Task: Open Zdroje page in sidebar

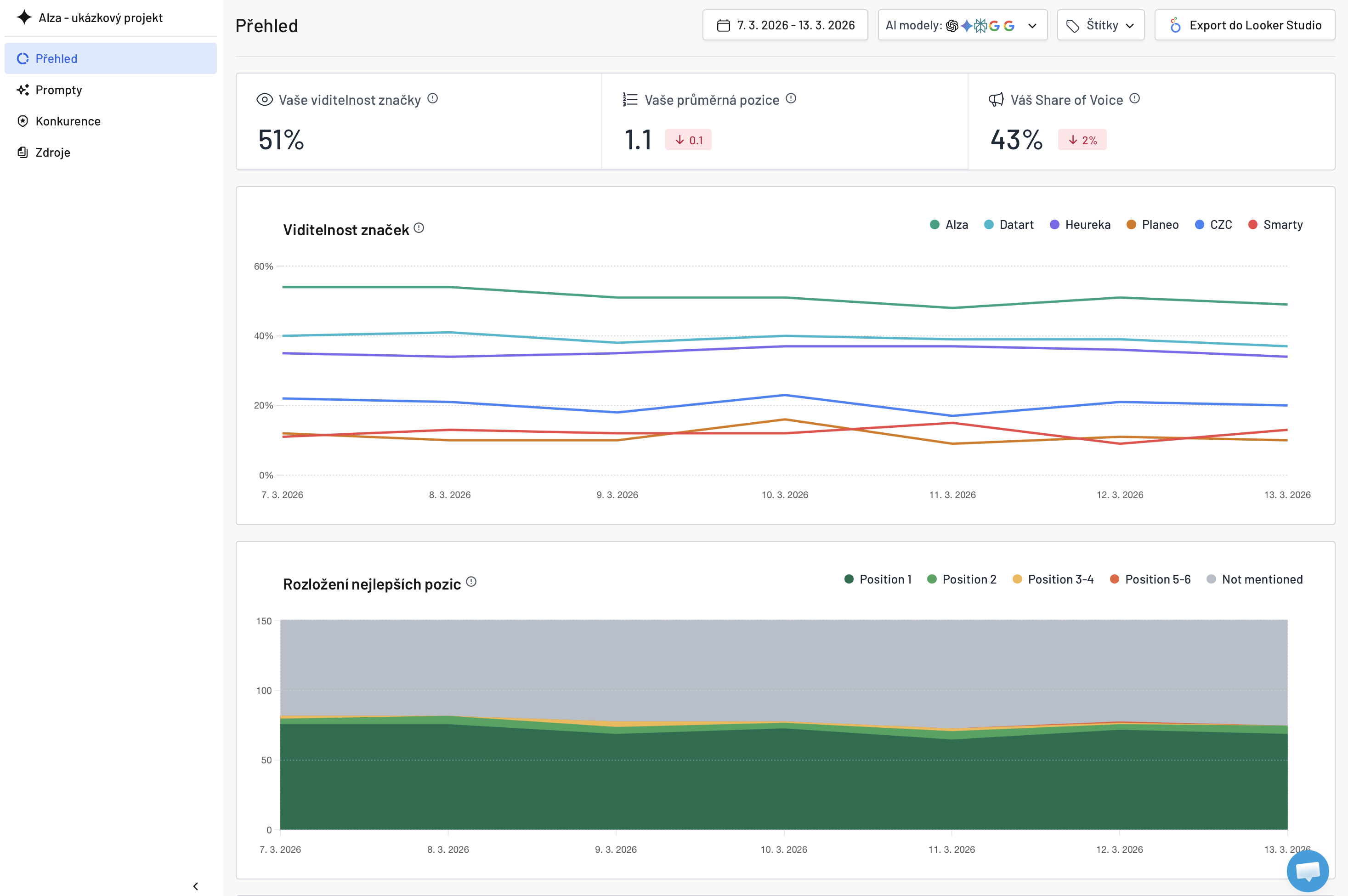Action: 52,153
